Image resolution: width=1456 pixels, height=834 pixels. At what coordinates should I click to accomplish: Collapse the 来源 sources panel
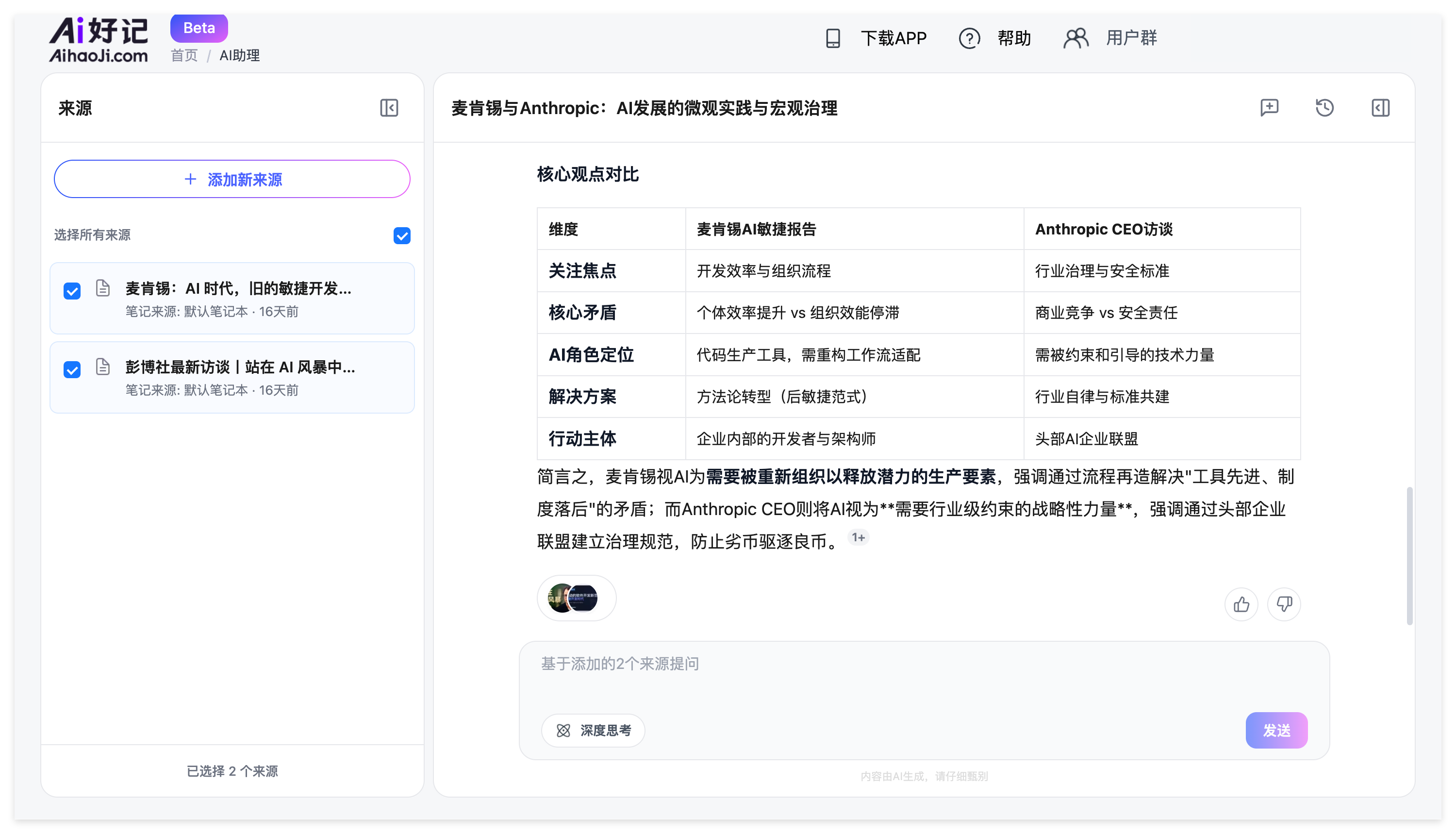pos(389,108)
